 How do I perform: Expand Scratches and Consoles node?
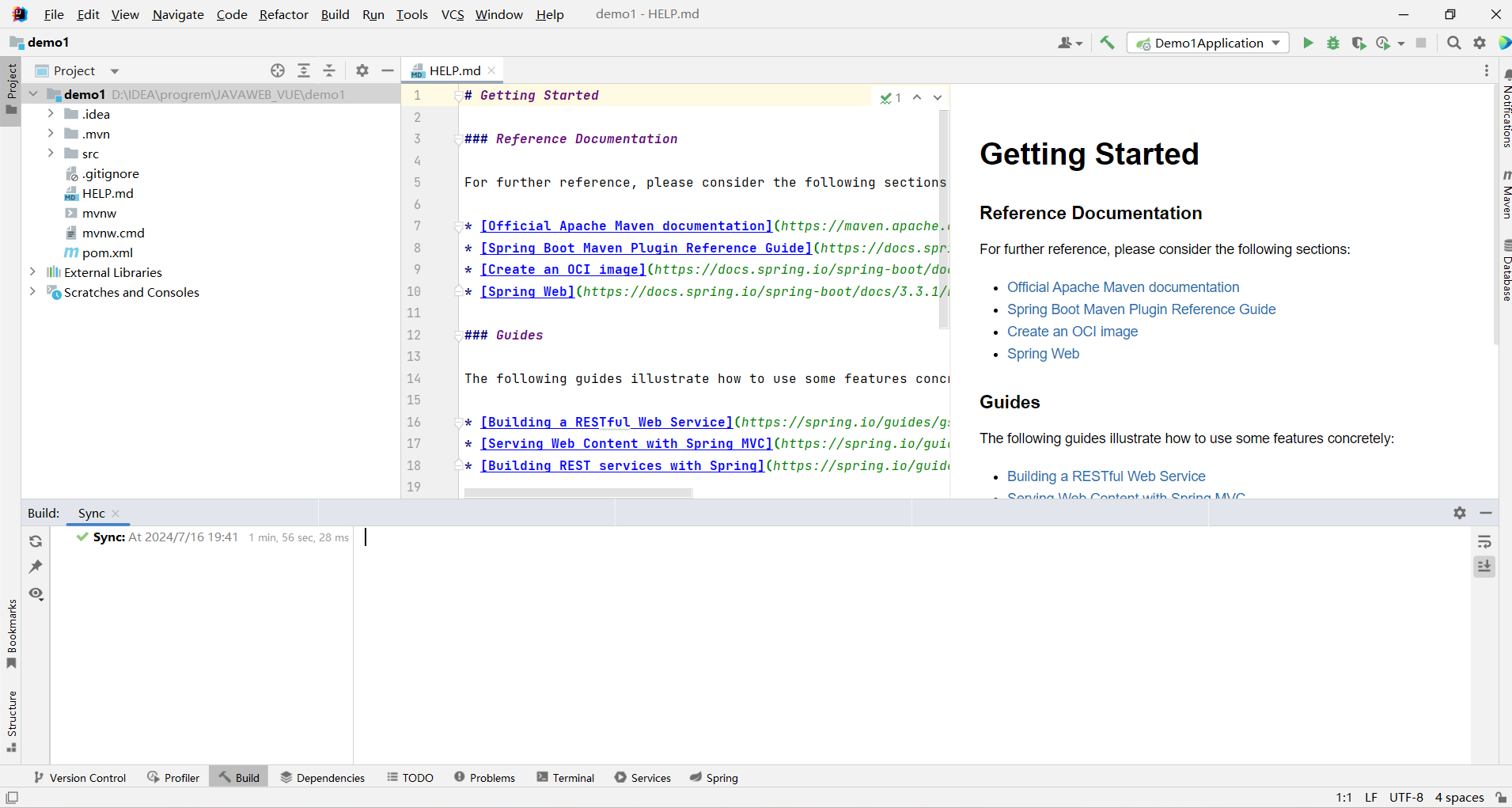(33, 292)
